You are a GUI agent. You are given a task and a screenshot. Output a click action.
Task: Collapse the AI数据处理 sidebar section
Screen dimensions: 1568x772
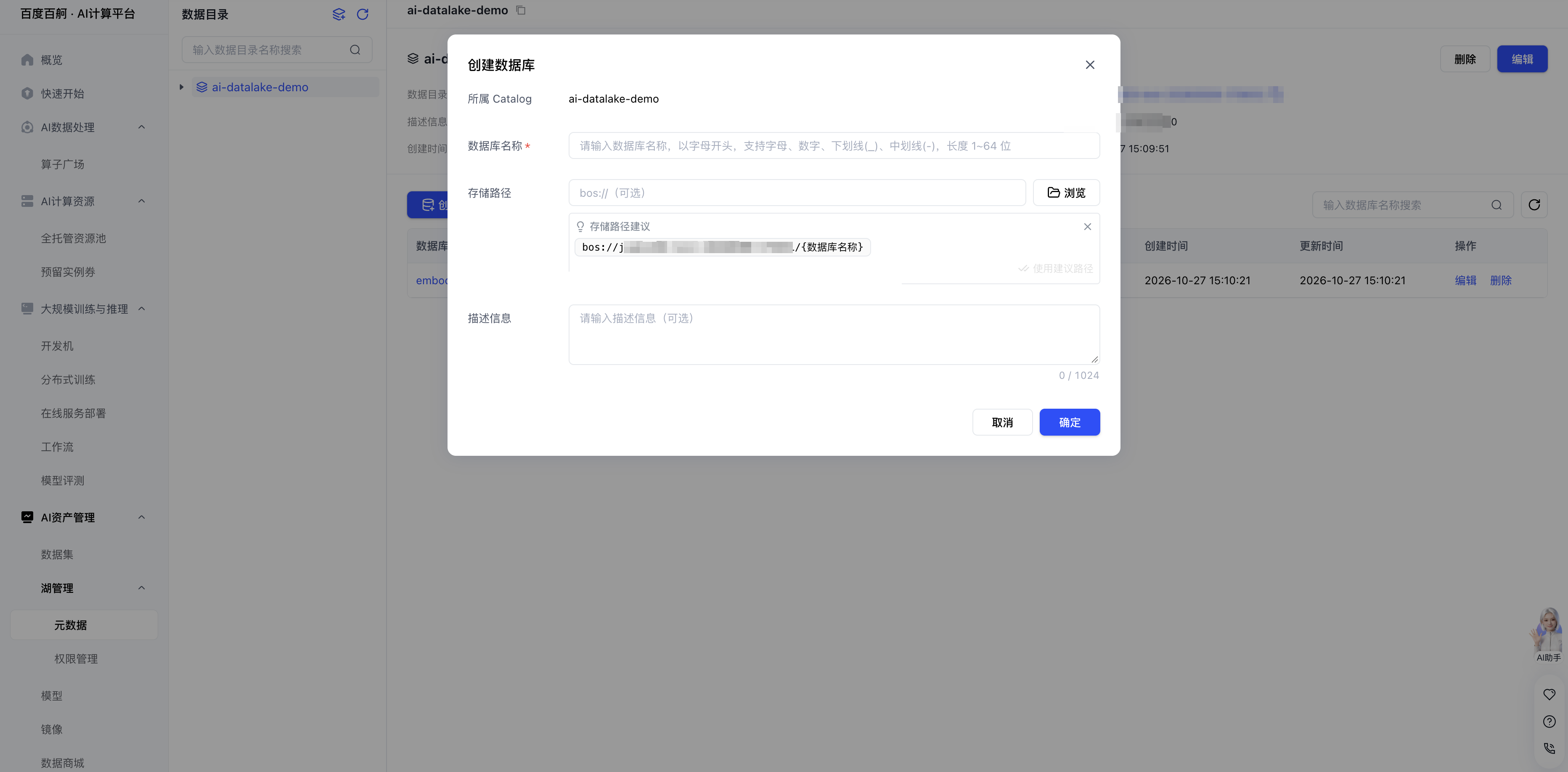pos(141,127)
